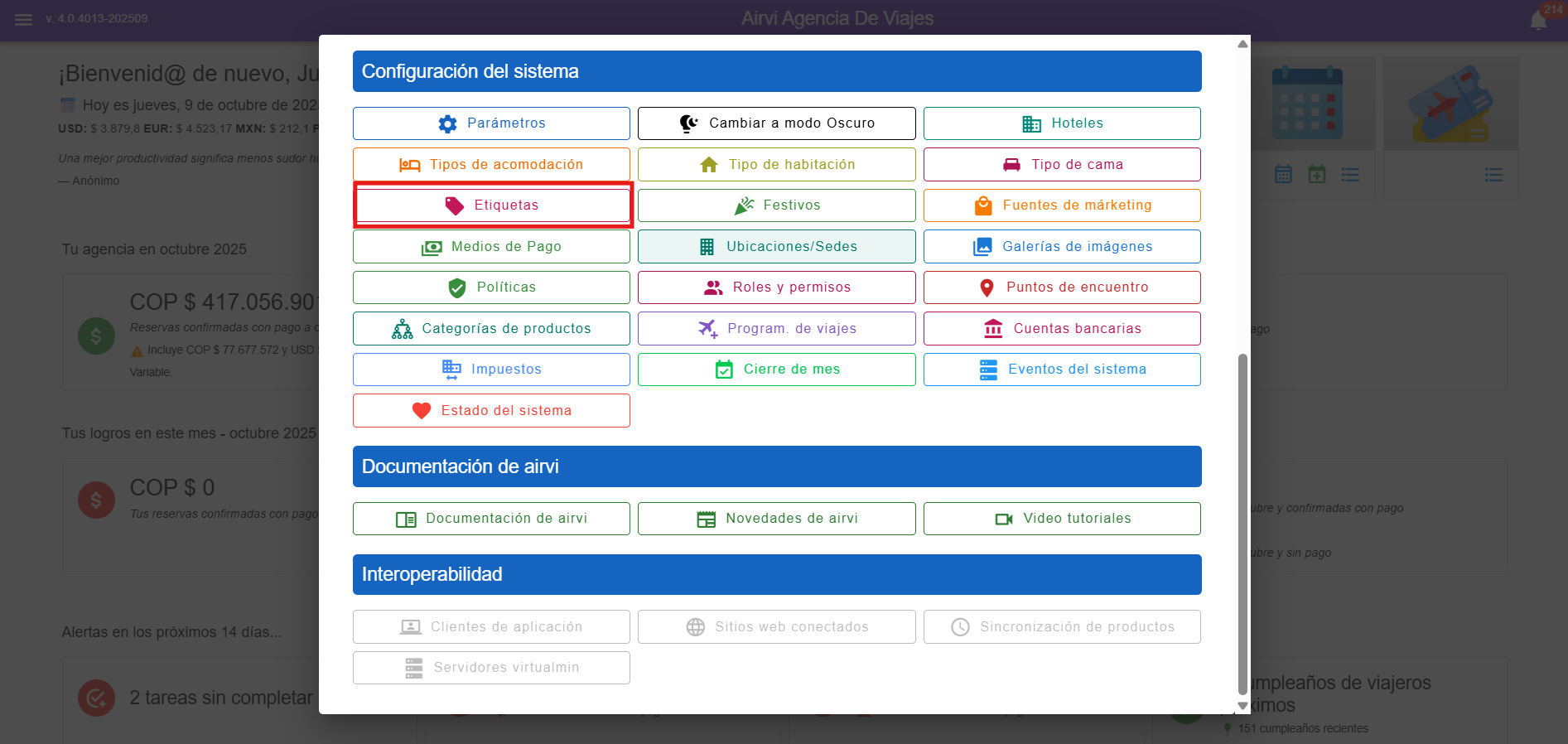
Task: Open Categorías de productos
Action: 491,329
